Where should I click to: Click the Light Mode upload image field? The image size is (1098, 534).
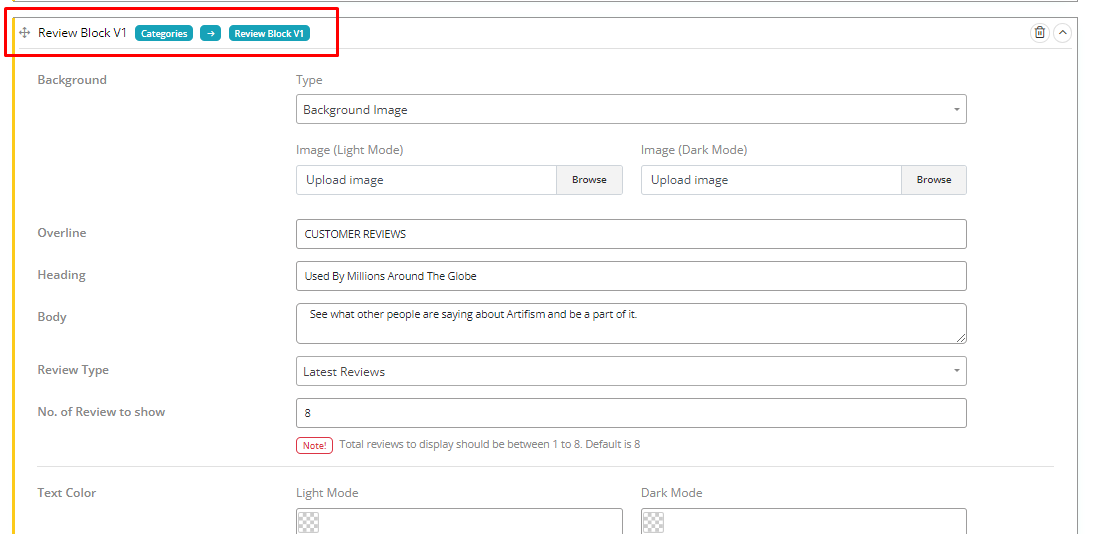pos(426,180)
